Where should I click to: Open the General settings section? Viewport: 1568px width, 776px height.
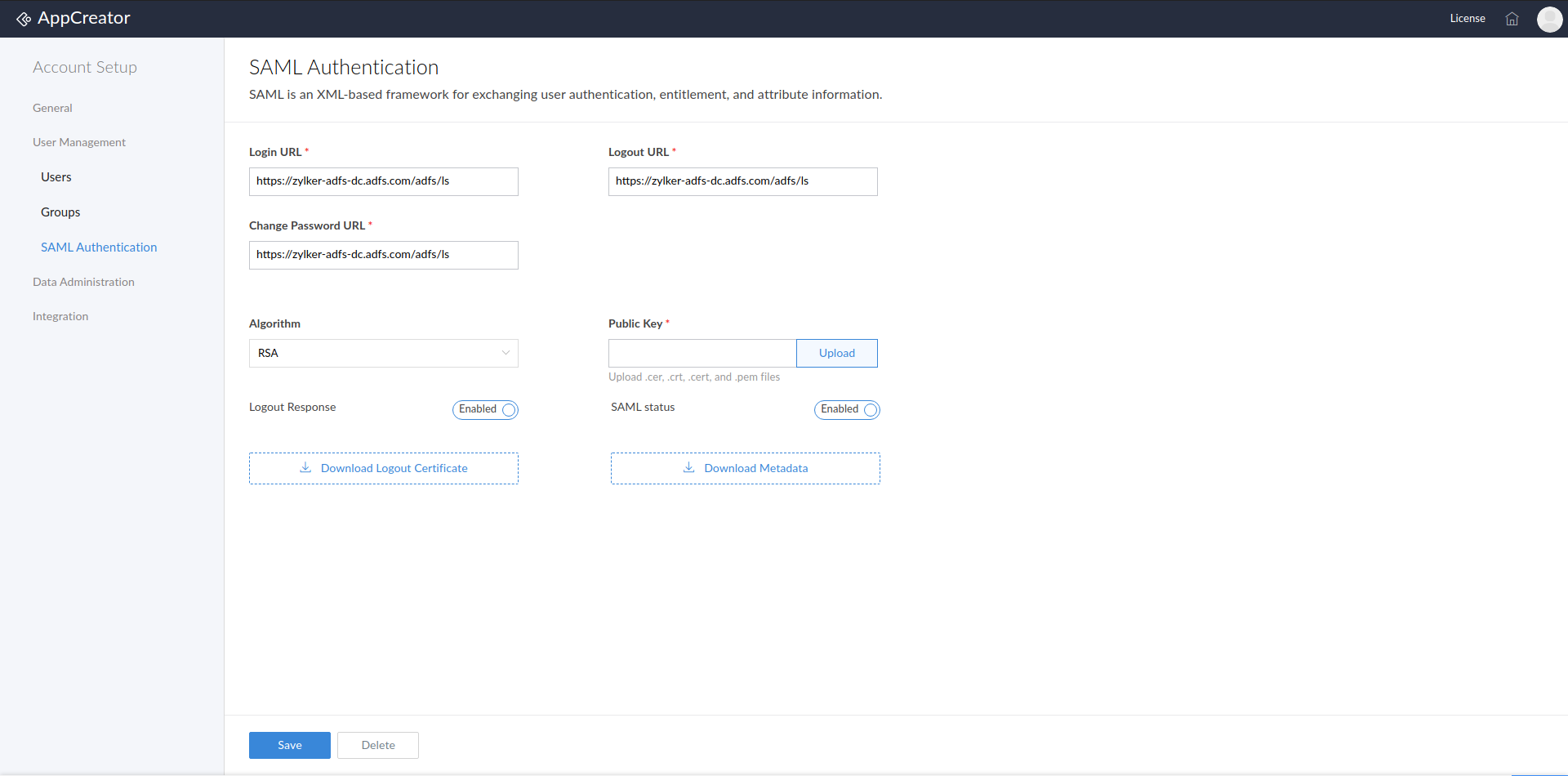click(x=52, y=108)
